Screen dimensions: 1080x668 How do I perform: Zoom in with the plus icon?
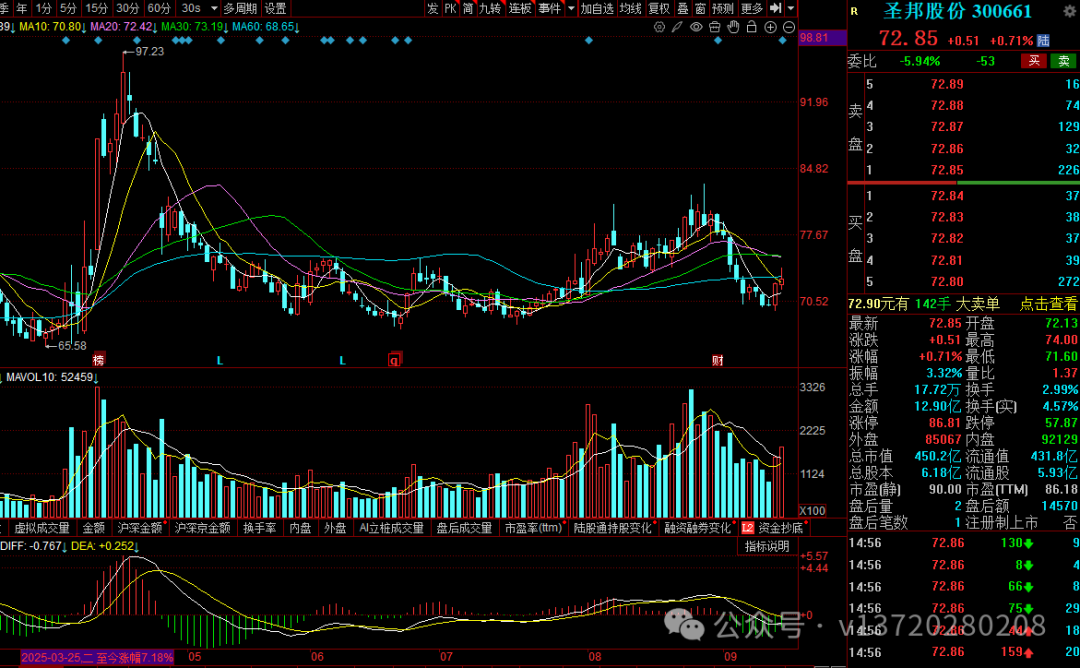pos(771,27)
